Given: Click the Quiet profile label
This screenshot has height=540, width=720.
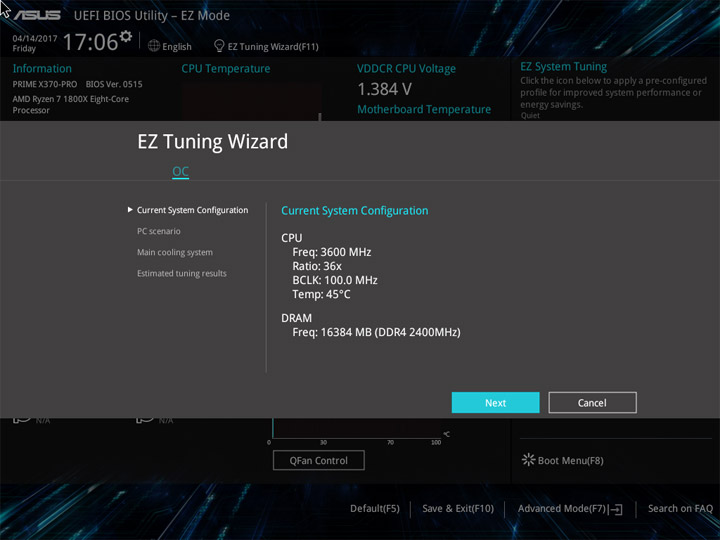Looking at the screenshot, I should [530, 116].
